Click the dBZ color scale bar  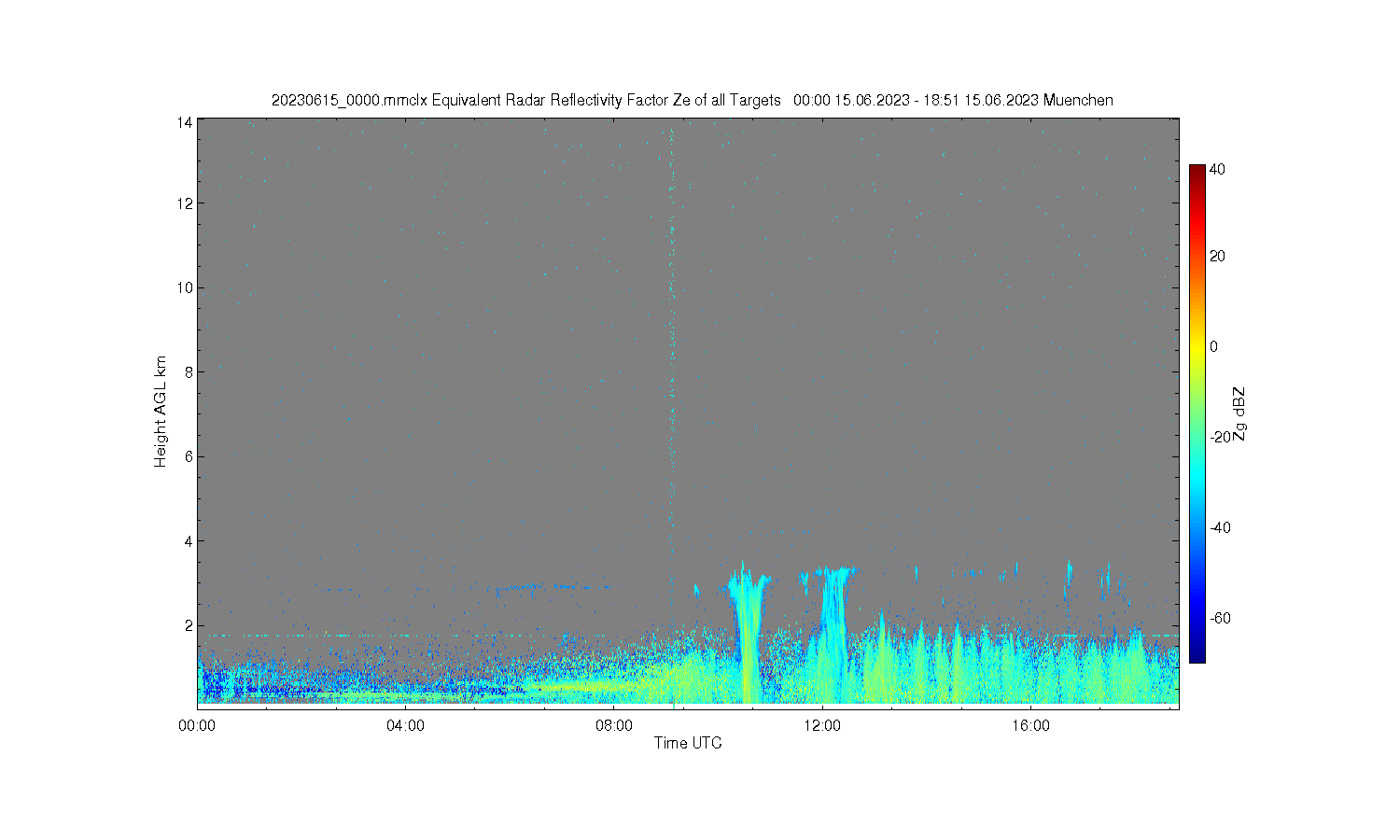click(1197, 413)
